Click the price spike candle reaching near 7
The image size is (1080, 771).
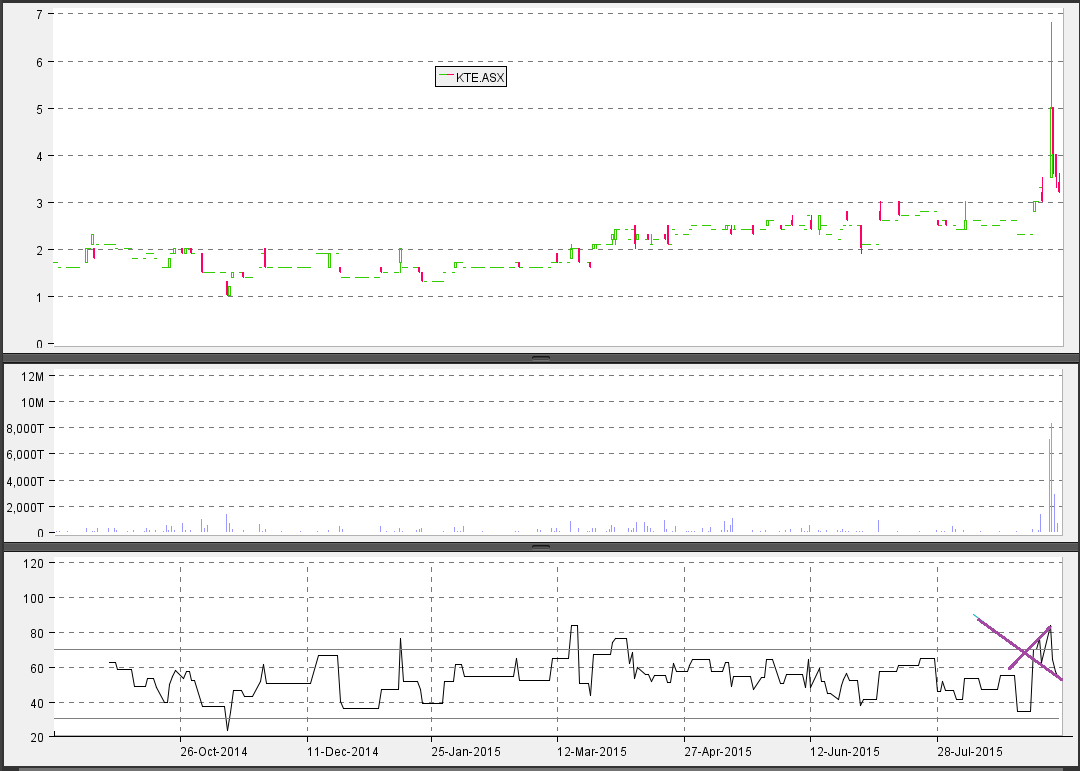[1051, 100]
